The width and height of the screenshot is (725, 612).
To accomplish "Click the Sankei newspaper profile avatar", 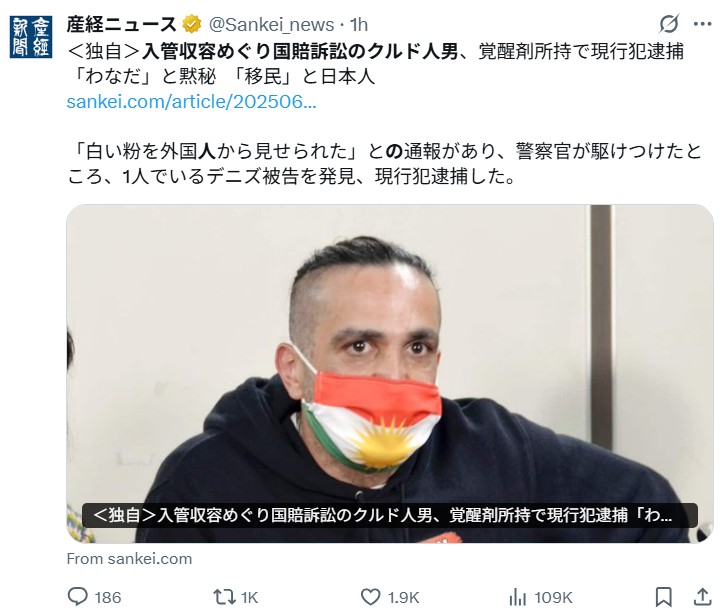I will [31, 37].
